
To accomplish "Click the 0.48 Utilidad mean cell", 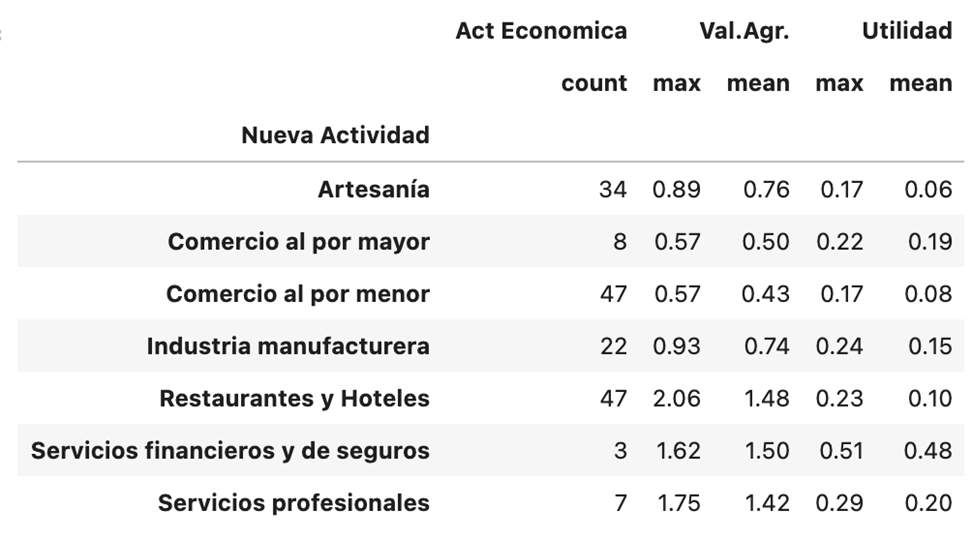I will (927, 450).
